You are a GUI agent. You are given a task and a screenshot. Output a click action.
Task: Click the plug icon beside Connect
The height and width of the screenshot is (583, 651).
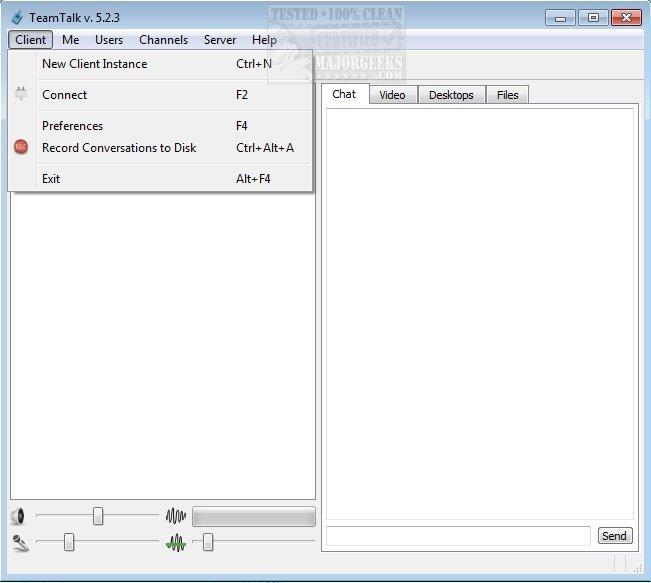tap(21, 95)
